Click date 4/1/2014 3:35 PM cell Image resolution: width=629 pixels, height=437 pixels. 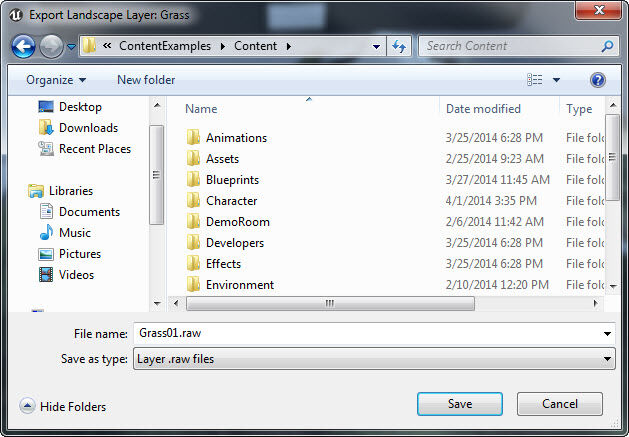pyautogui.click(x=491, y=201)
